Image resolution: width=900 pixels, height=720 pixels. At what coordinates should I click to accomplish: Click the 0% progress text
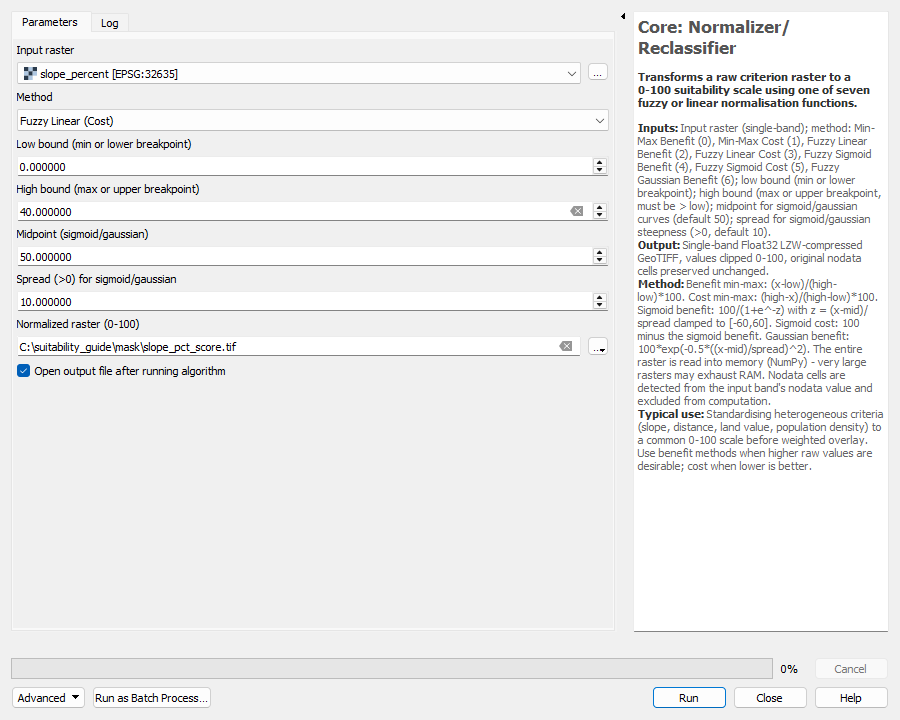tap(789, 669)
